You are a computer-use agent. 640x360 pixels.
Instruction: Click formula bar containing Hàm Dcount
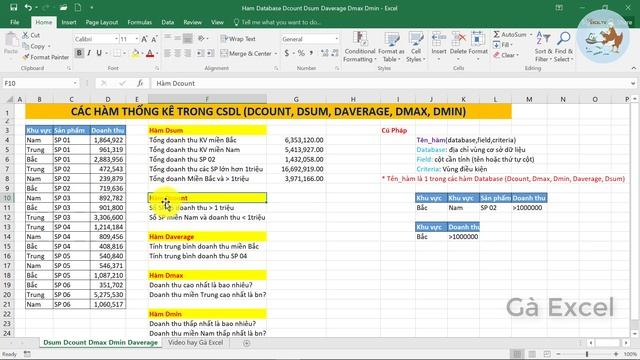click(390, 83)
